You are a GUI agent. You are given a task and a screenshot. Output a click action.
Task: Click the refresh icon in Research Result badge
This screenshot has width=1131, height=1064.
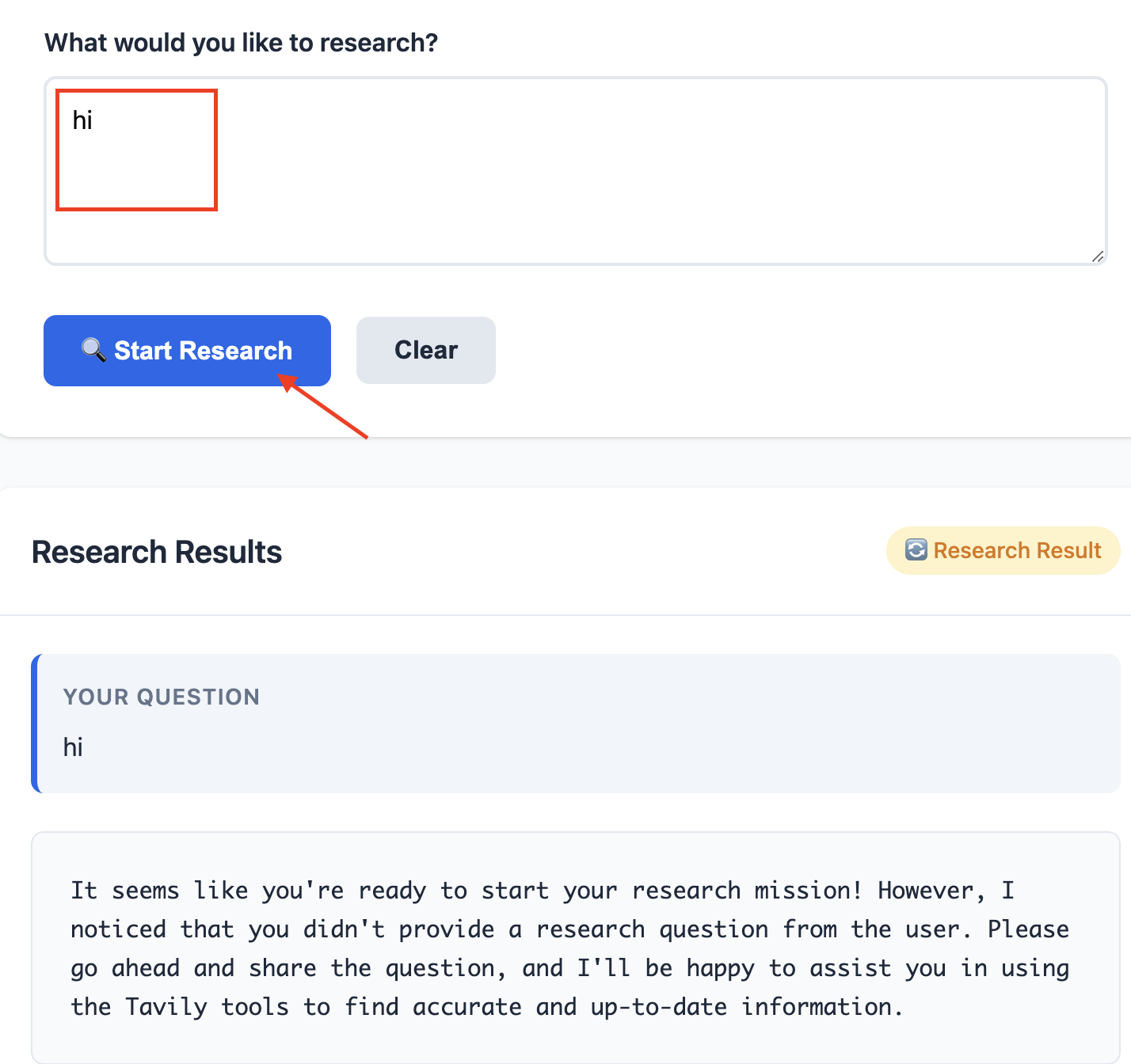916,549
